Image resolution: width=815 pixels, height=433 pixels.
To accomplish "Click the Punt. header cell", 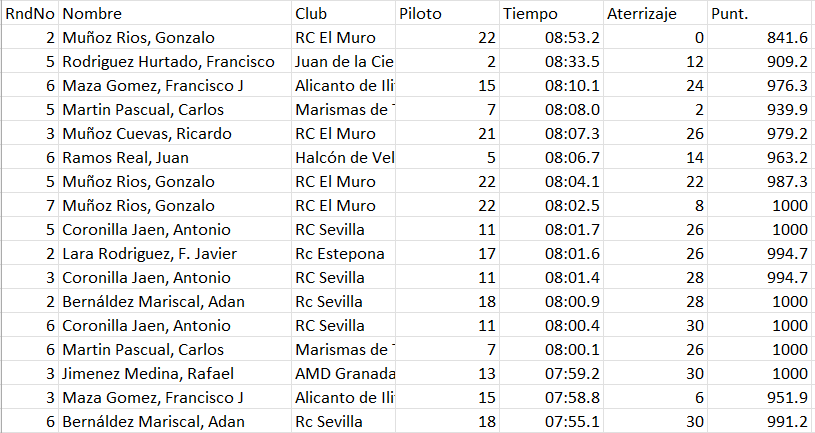I will click(759, 14).
